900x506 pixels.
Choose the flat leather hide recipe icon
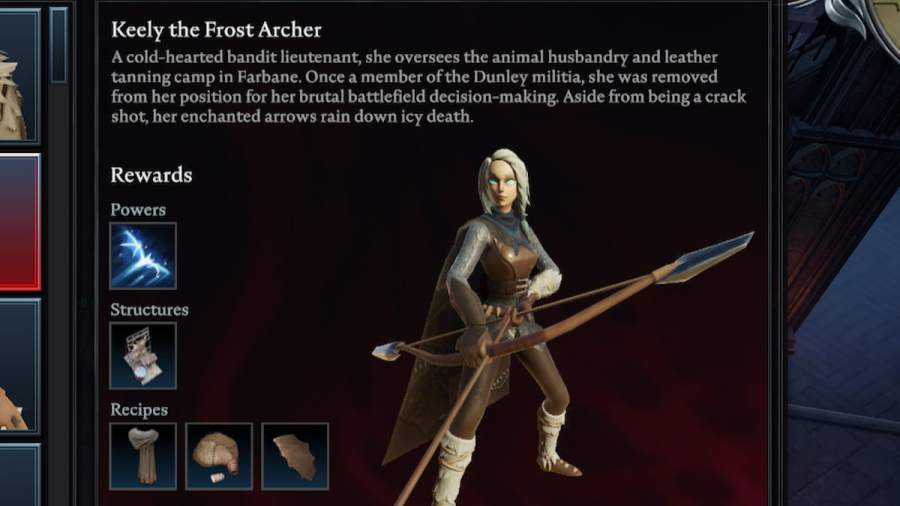(295, 457)
